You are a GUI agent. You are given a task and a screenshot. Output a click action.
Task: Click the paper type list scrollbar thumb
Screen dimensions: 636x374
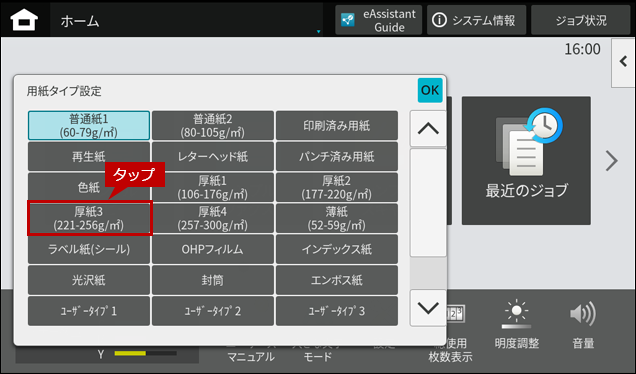pos(428,202)
